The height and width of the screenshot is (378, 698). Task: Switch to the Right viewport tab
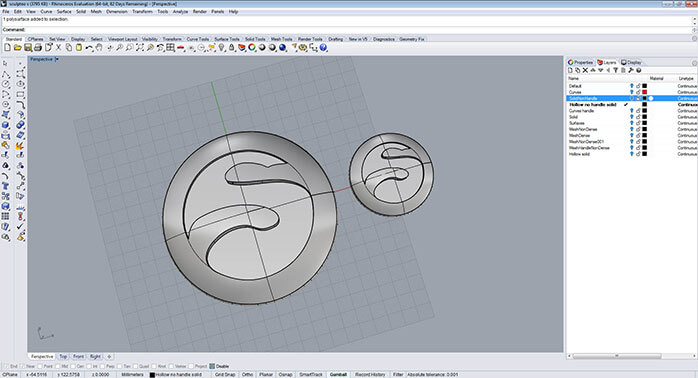click(x=95, y=357)
